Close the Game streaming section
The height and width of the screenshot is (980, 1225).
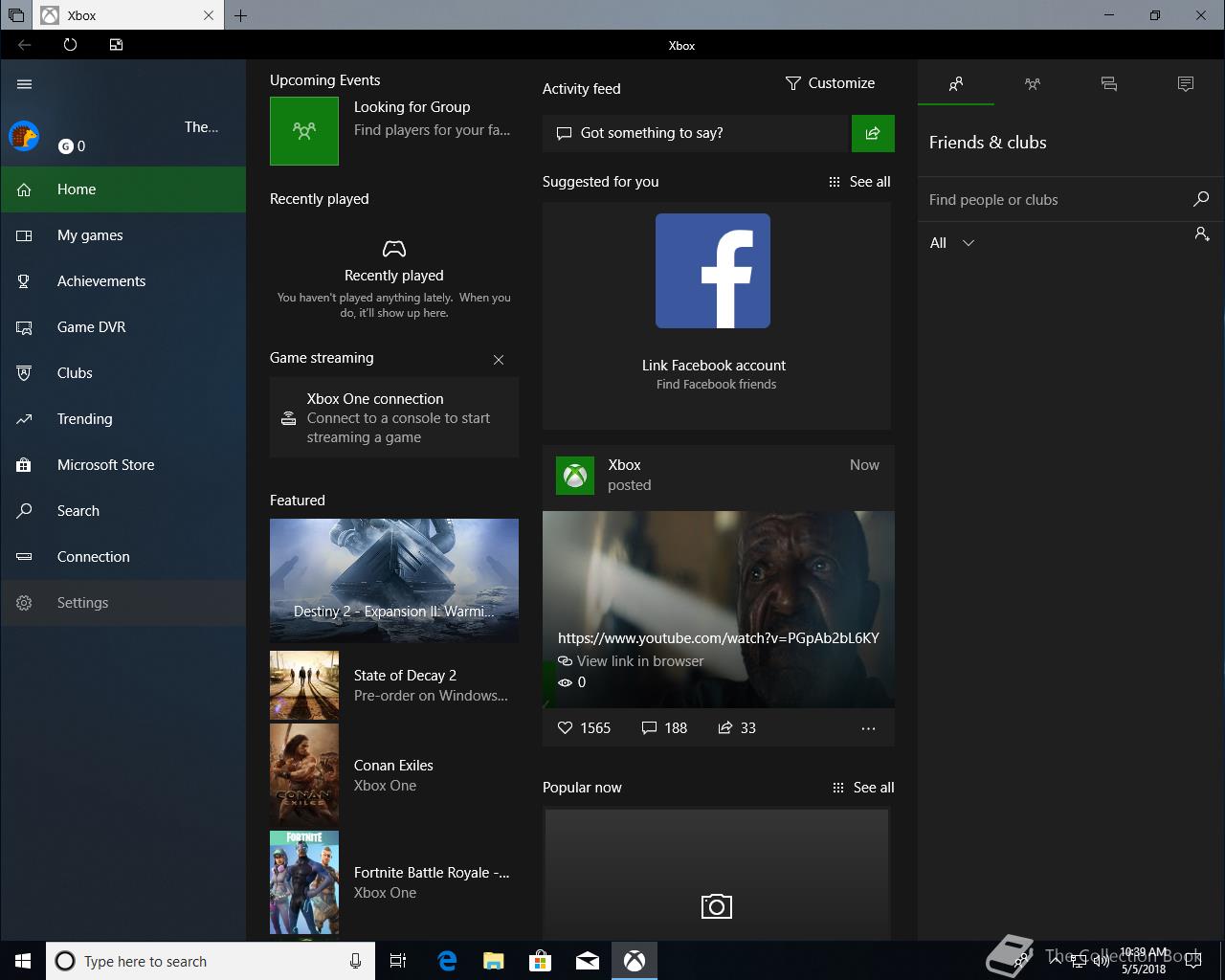(x=499, y=360)
